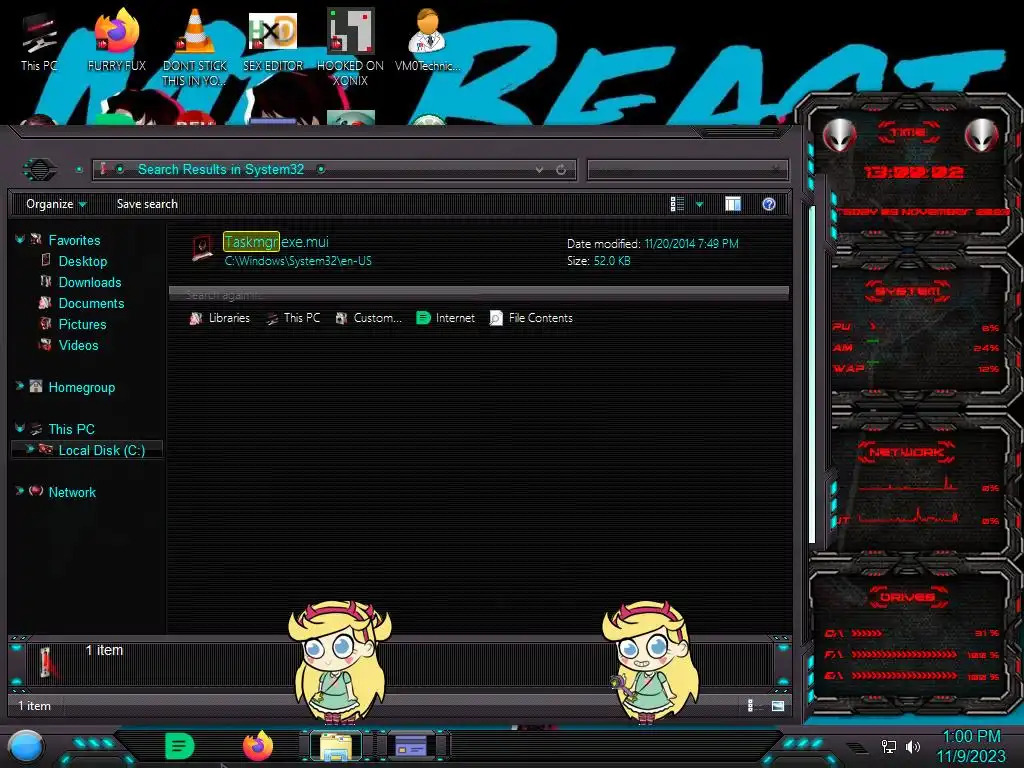Select Network in navigation pane
The width and height of the screenshot is (1024, 768).
[72, 492]
